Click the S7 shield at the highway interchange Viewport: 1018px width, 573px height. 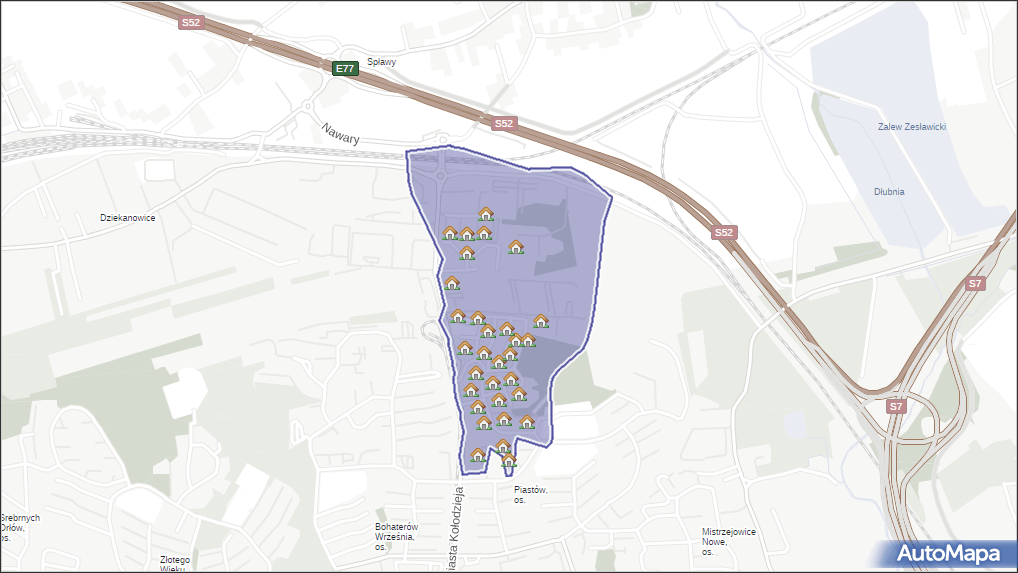click(896, 406)
